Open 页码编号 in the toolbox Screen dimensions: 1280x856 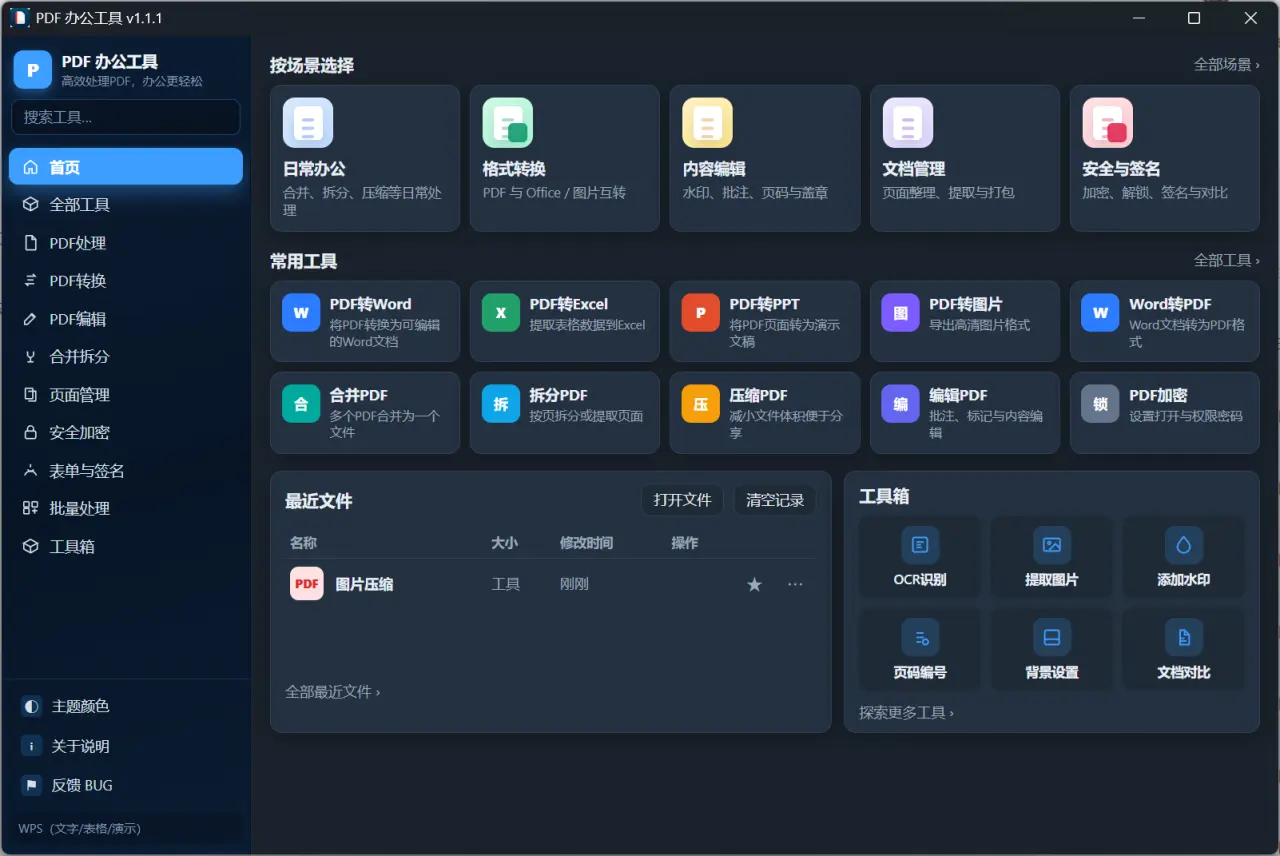[920, 650]
